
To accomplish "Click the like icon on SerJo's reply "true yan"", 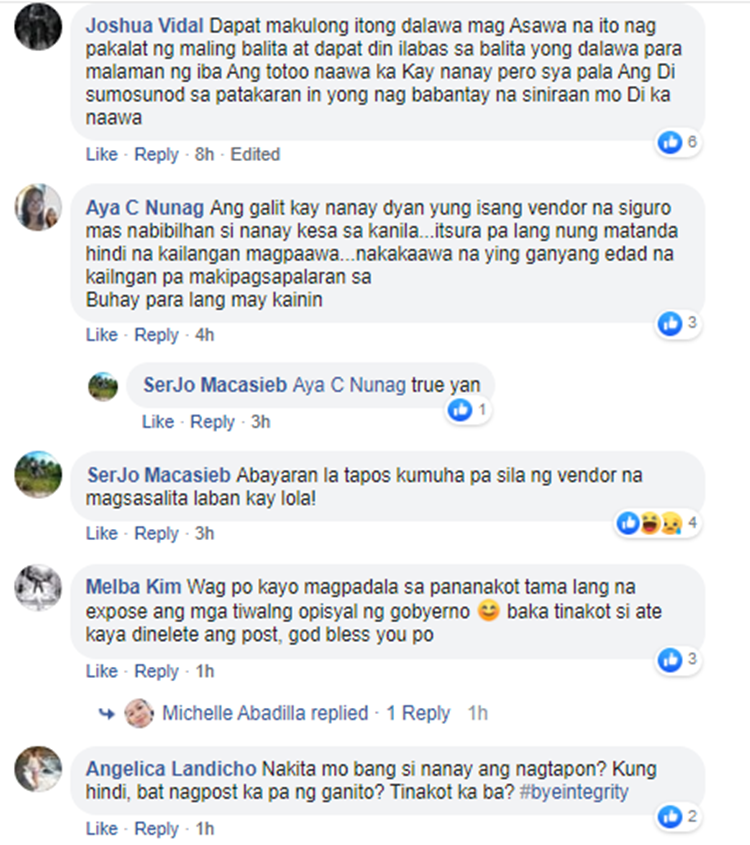I will point(460,410).
